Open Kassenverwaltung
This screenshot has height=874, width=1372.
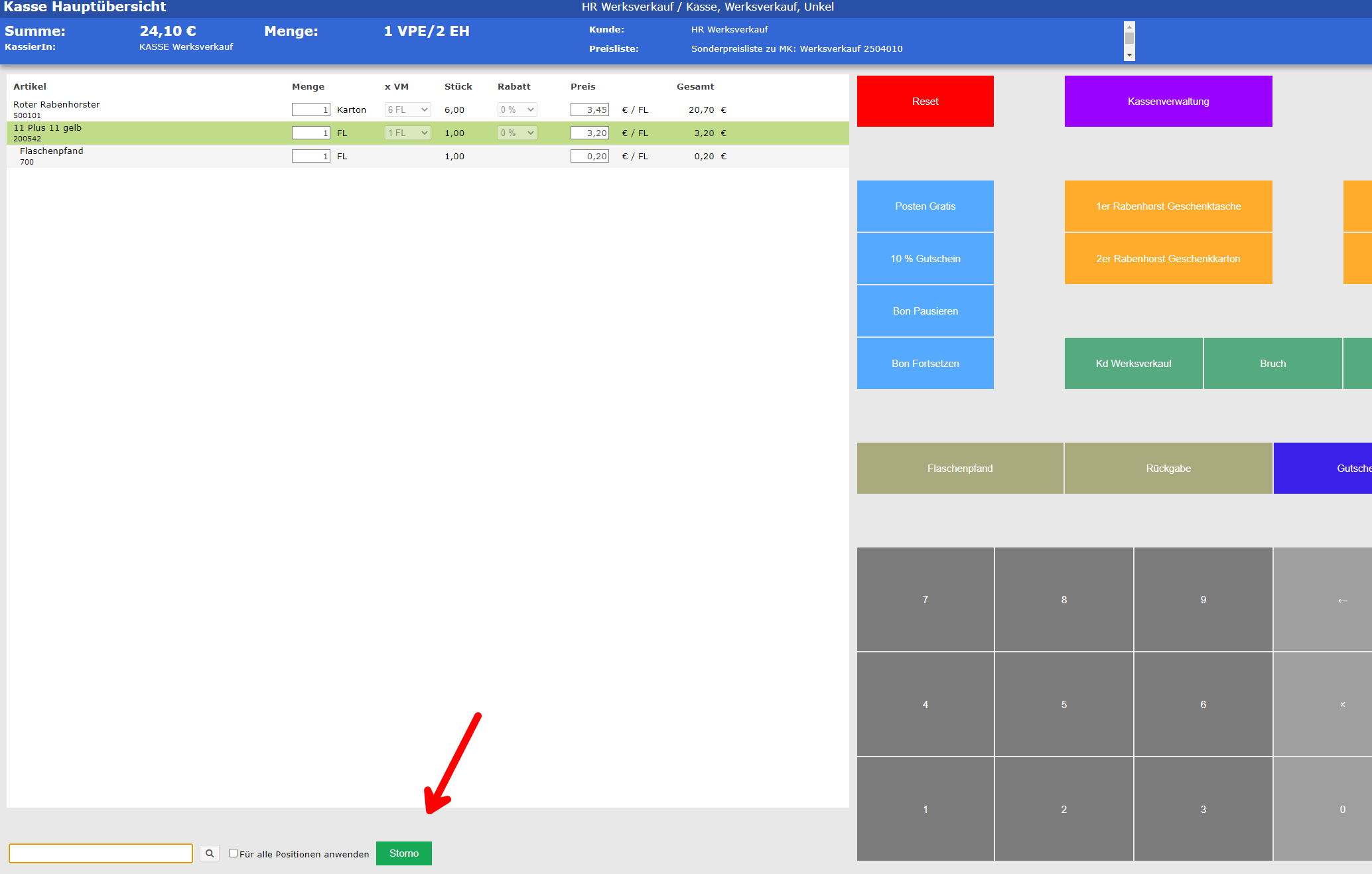tap(1168, 101)
